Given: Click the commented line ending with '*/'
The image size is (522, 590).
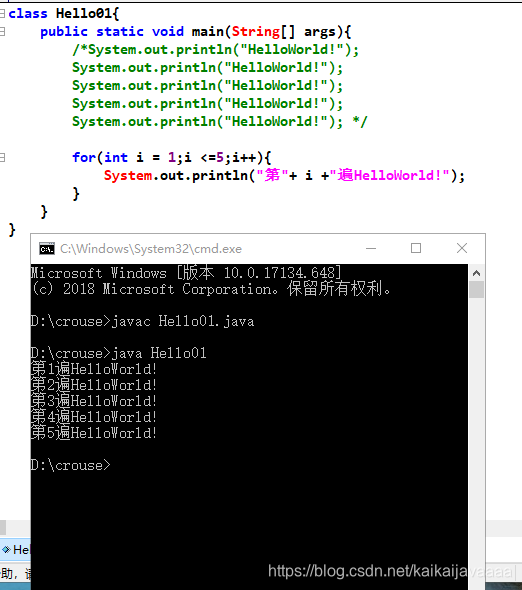Looking at the screenshot, I should 220,122.
